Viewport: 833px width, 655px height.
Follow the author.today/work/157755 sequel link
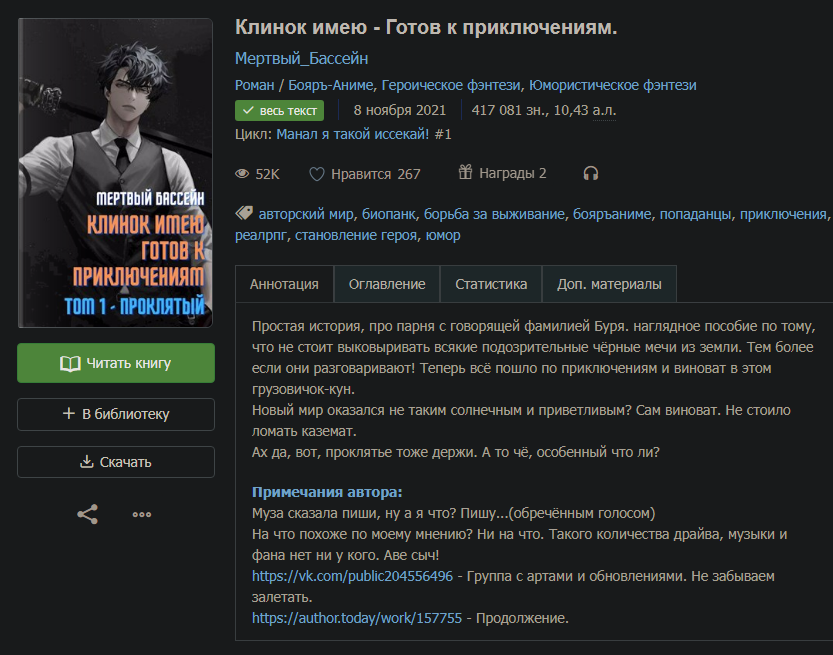[x=357, y=618]
